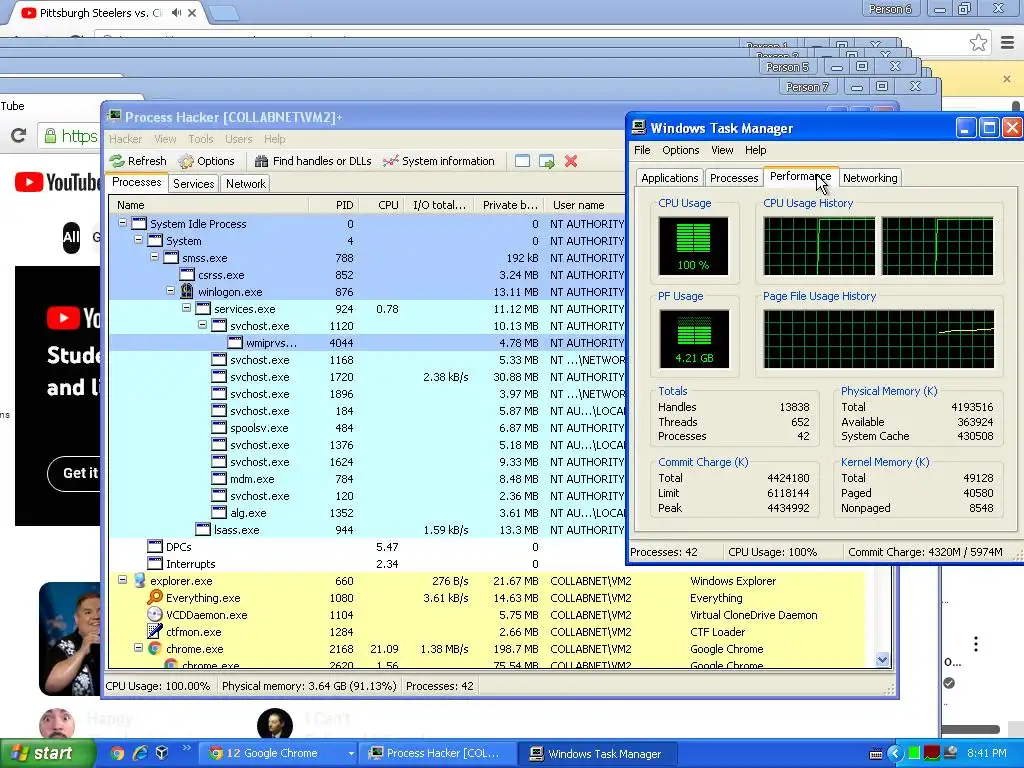Select the spoolsv.exe process row
Viewport: 1024px width, 768px height.
367,428
